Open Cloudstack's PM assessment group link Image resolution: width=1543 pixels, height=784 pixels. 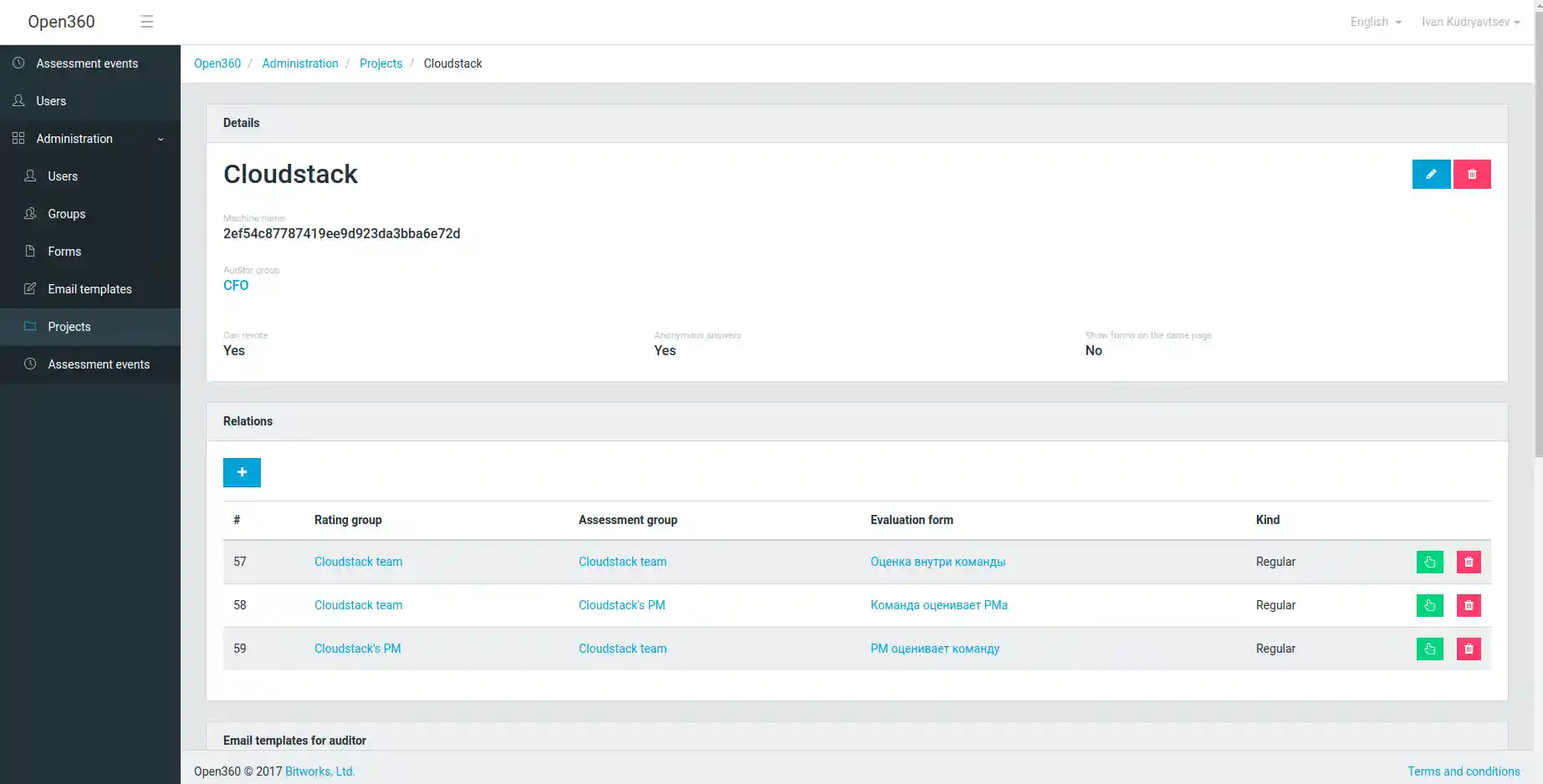621,605
